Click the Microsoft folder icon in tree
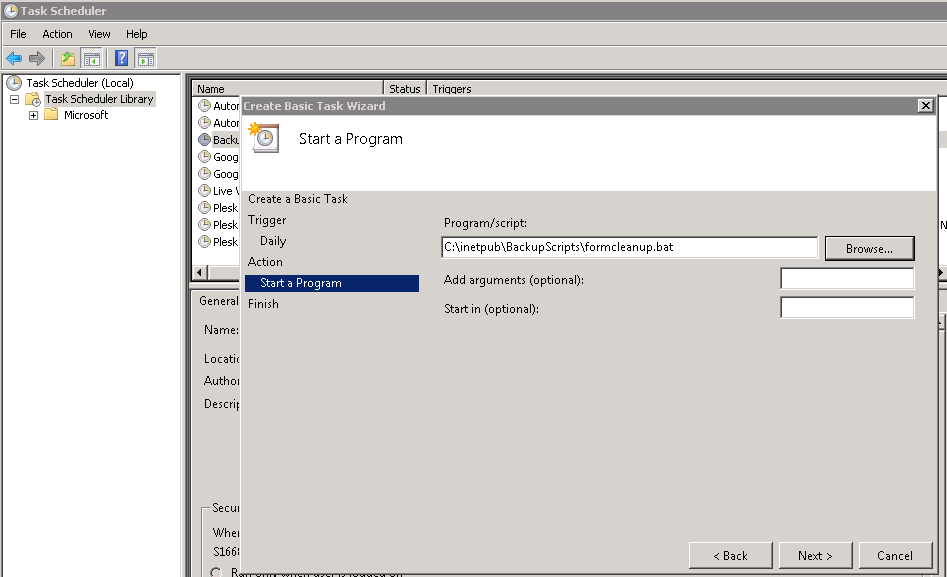947x577 pixels. coord(51,115)
